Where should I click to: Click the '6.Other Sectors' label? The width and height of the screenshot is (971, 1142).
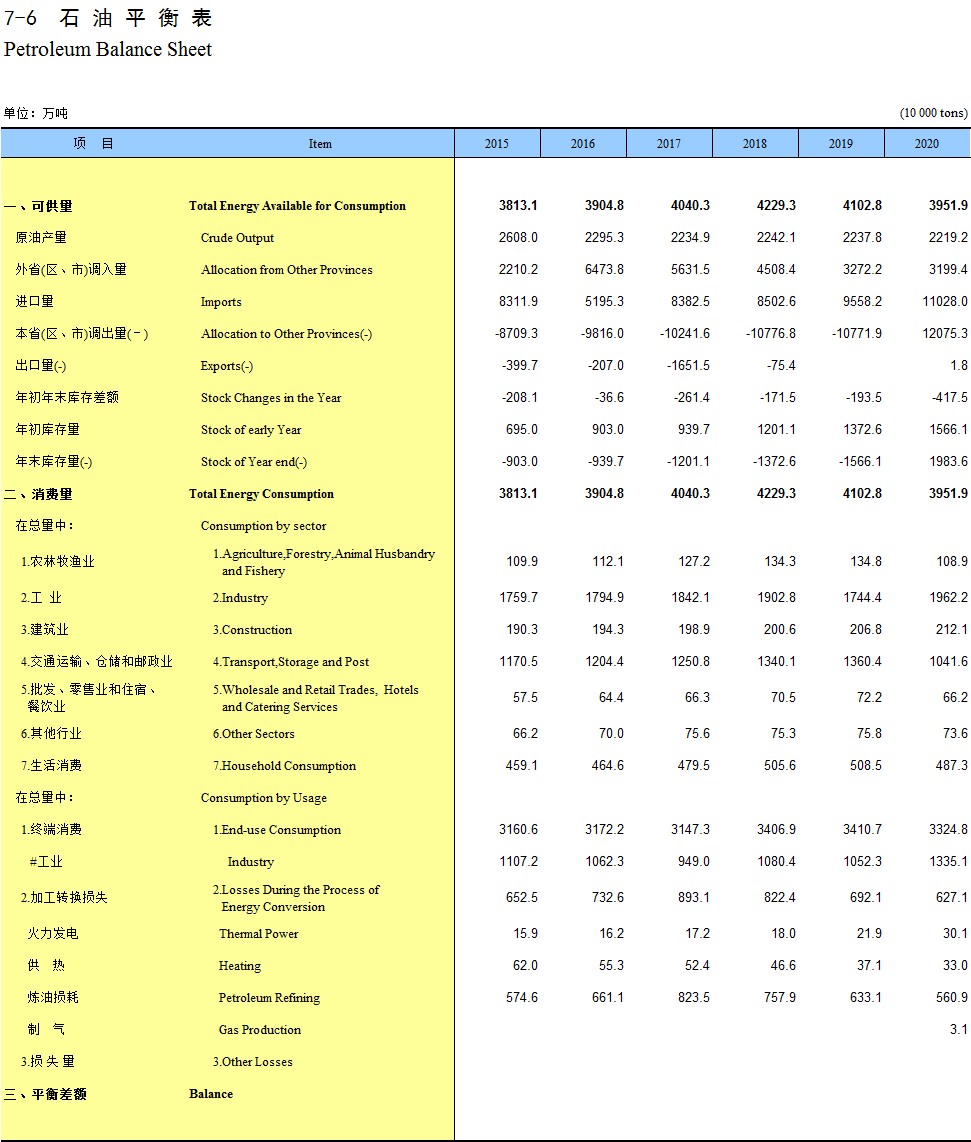(253, 734)
